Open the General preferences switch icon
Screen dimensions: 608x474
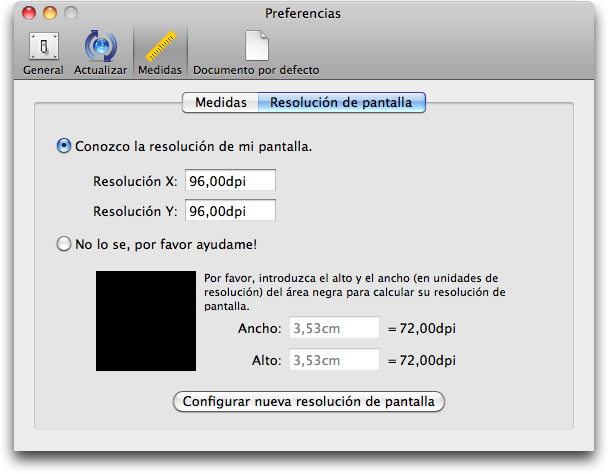click(43, 46)
